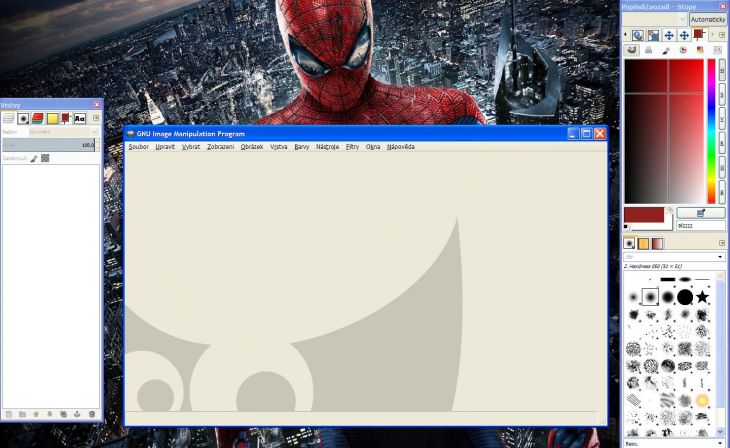This screenshot has width=730, height=448.
Task: Click the HTML hex color input field
Action: (700, 226)
